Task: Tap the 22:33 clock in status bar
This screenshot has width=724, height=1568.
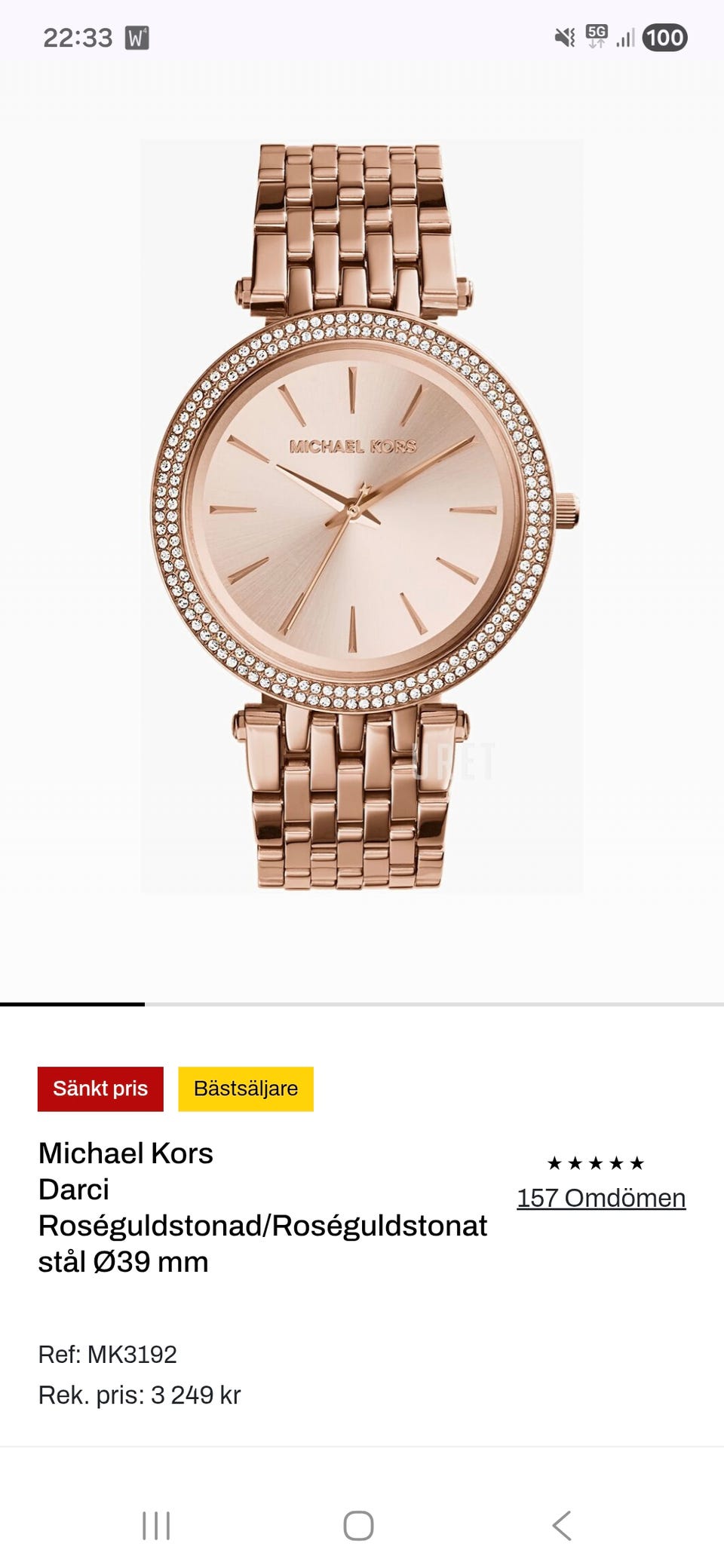Action: pos(78,38)
